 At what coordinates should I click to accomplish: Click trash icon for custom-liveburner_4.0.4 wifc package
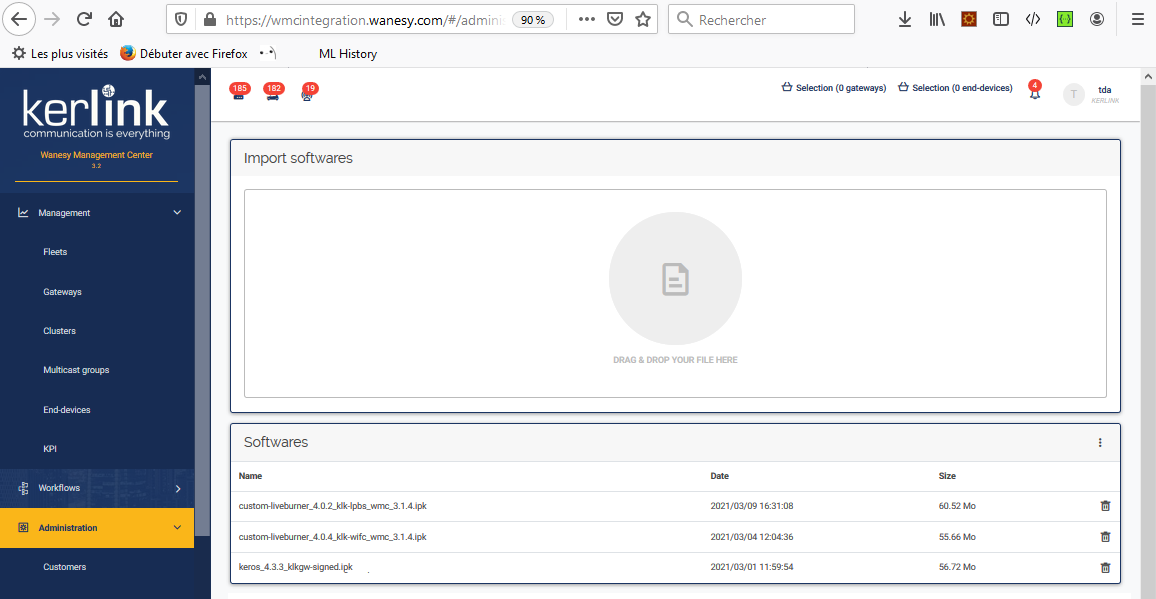coord(1105,537)
